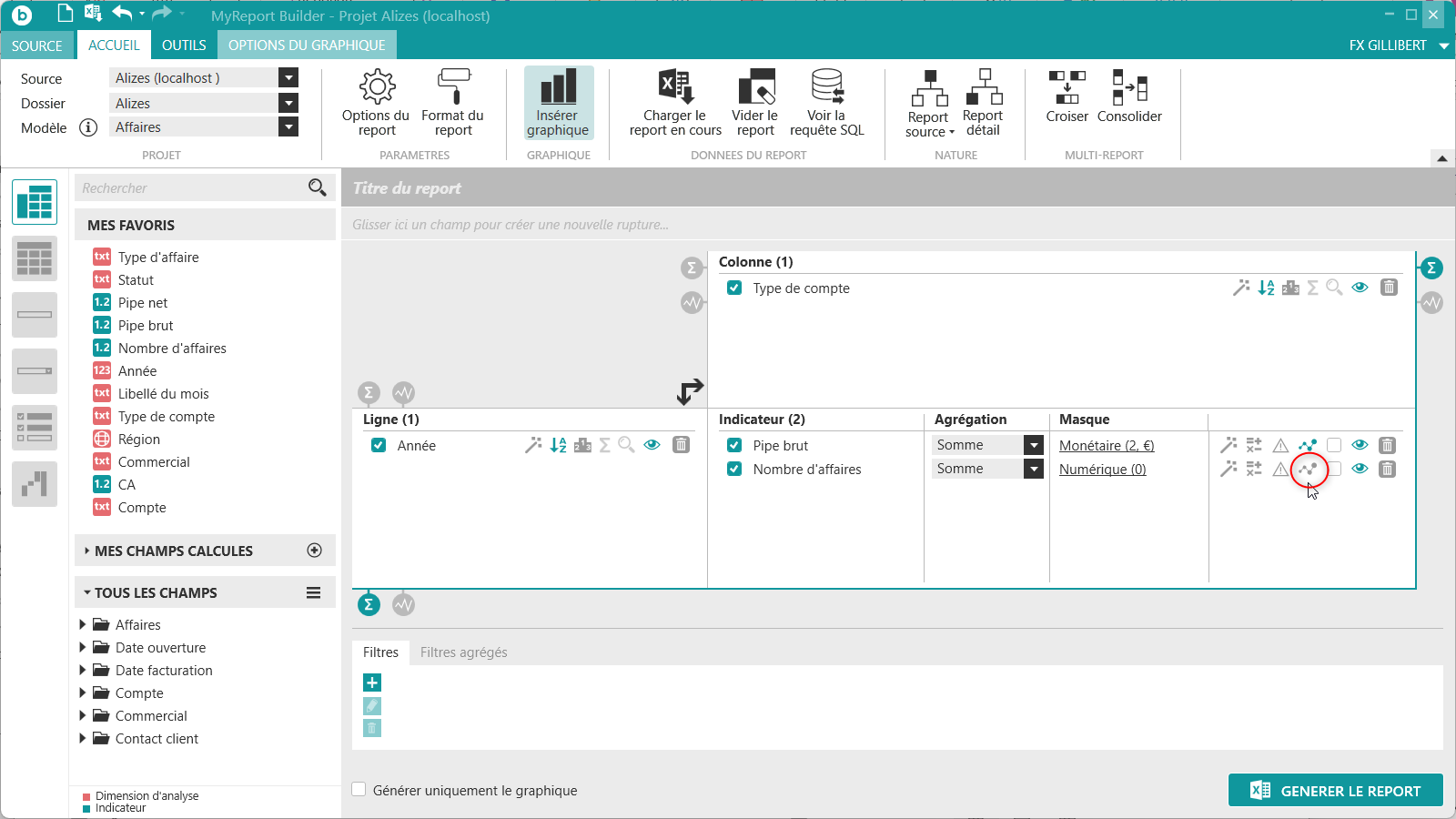This screenshot has width=1456, height=819.
Task: Open Options du report settings
Action: pyautogui.click(x=376, y=87)
